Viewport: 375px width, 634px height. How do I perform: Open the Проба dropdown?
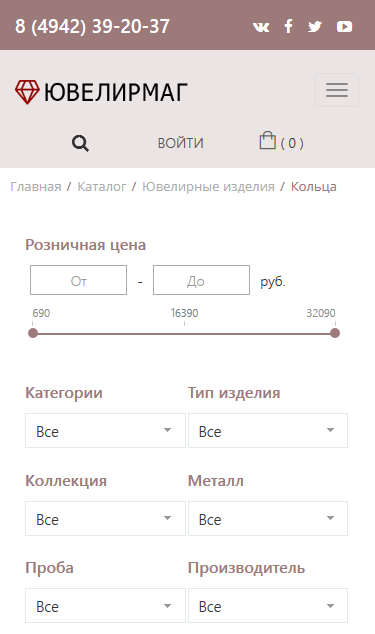tap(105, 606)
